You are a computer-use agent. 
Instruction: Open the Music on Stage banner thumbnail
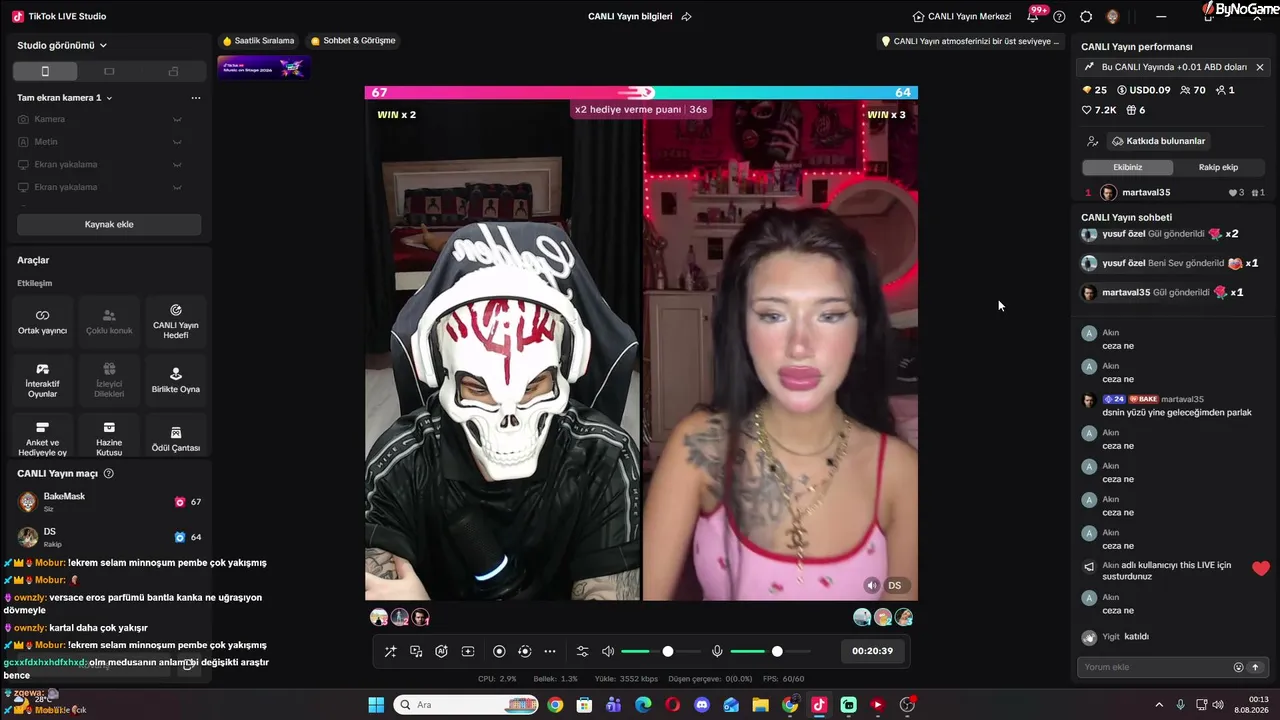(264, 67)
